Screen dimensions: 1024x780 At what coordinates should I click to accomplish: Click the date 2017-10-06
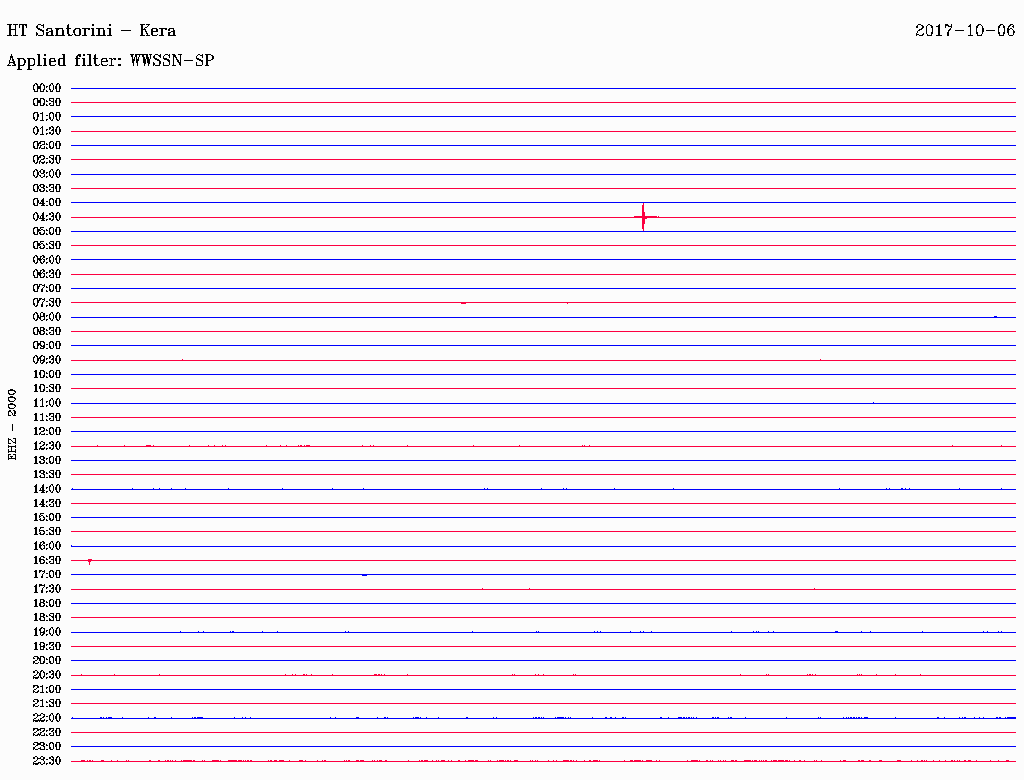[x=965, y=31]
